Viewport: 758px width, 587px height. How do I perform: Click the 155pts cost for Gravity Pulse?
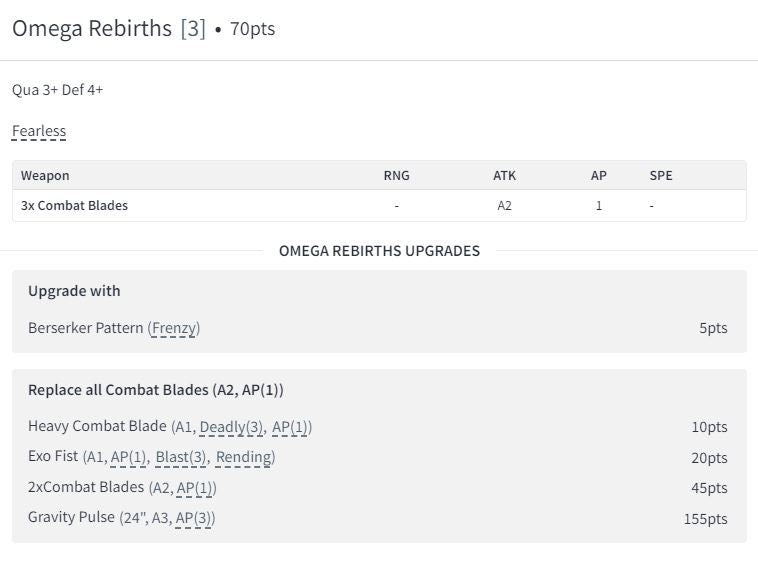click(x=705, y=518)
